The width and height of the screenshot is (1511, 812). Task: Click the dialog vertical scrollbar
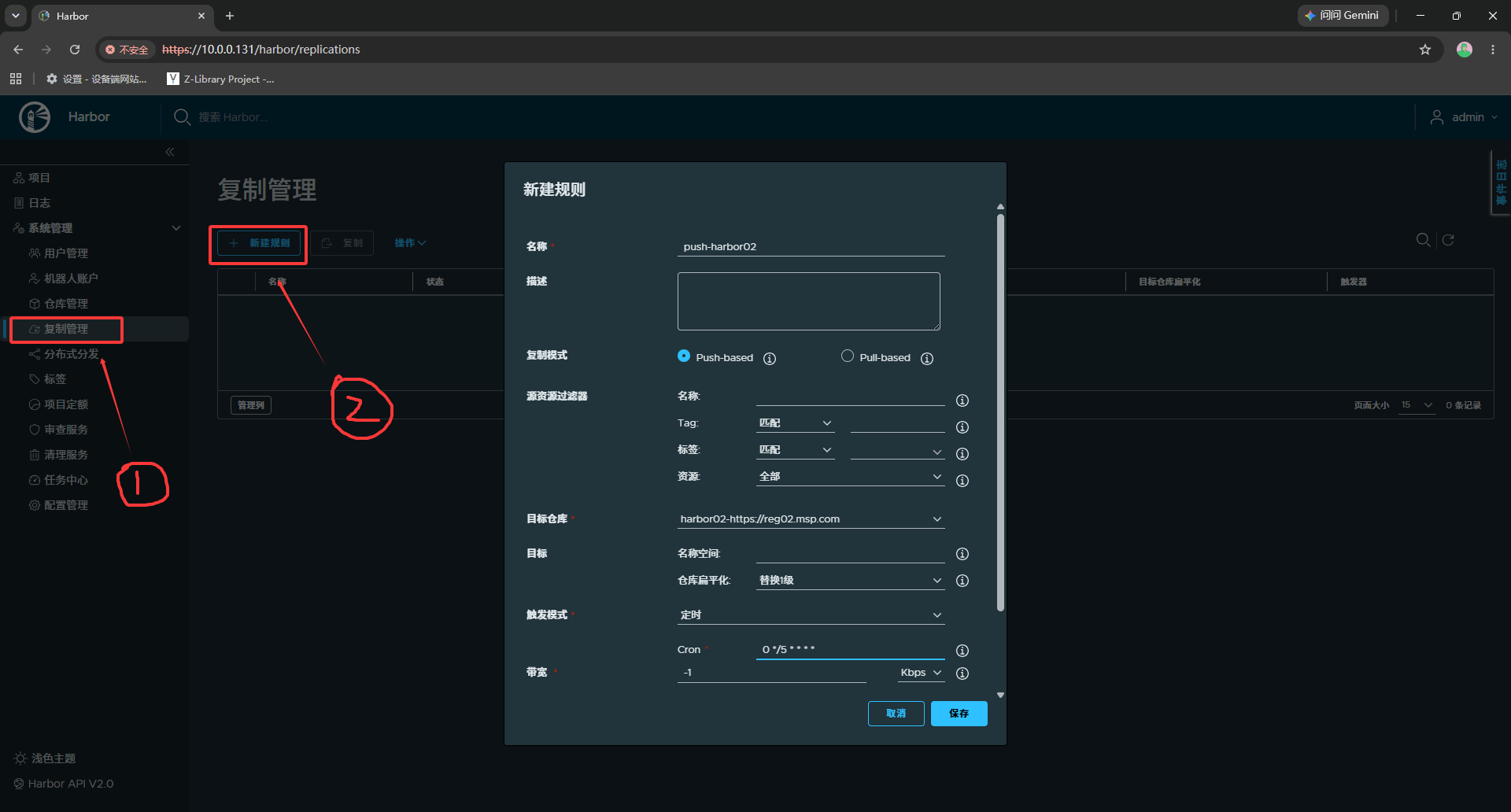coord(1000,412)
